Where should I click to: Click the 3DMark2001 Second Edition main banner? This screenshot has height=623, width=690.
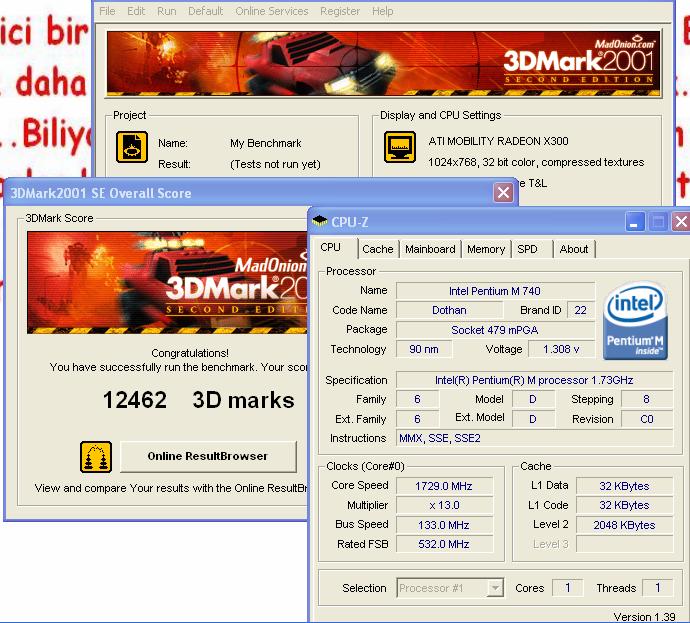(384, 63)
